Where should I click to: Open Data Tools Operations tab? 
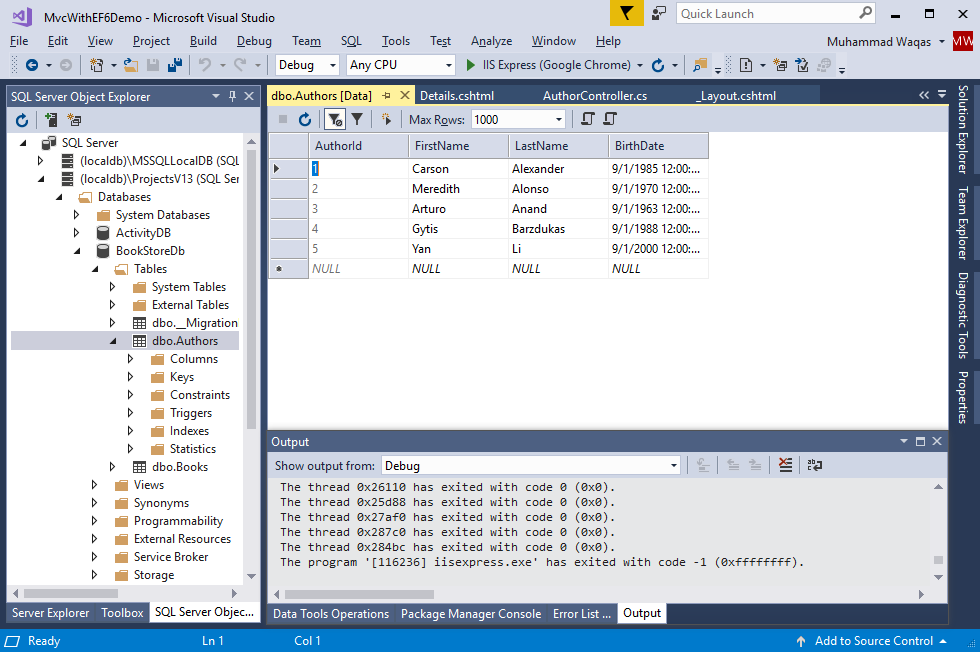(331, 614)
